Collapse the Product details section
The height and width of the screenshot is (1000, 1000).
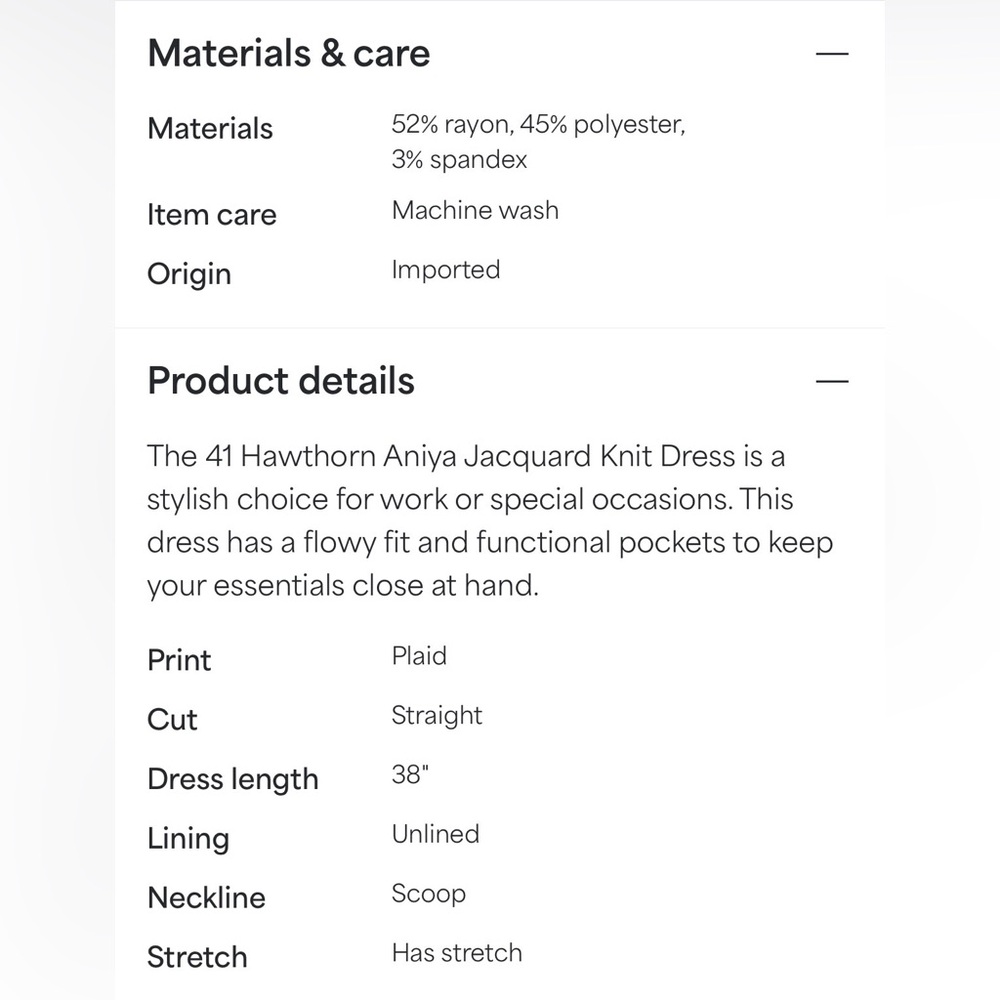click(x=832, y=381)
